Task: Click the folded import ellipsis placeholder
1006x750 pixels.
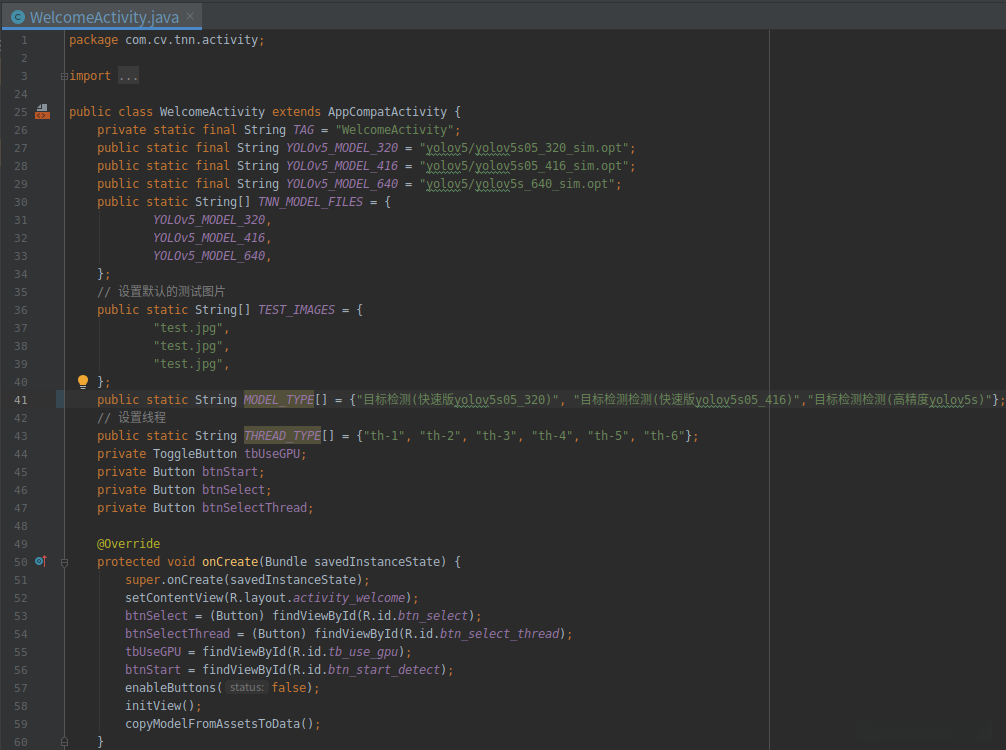Action: (128, 76)
